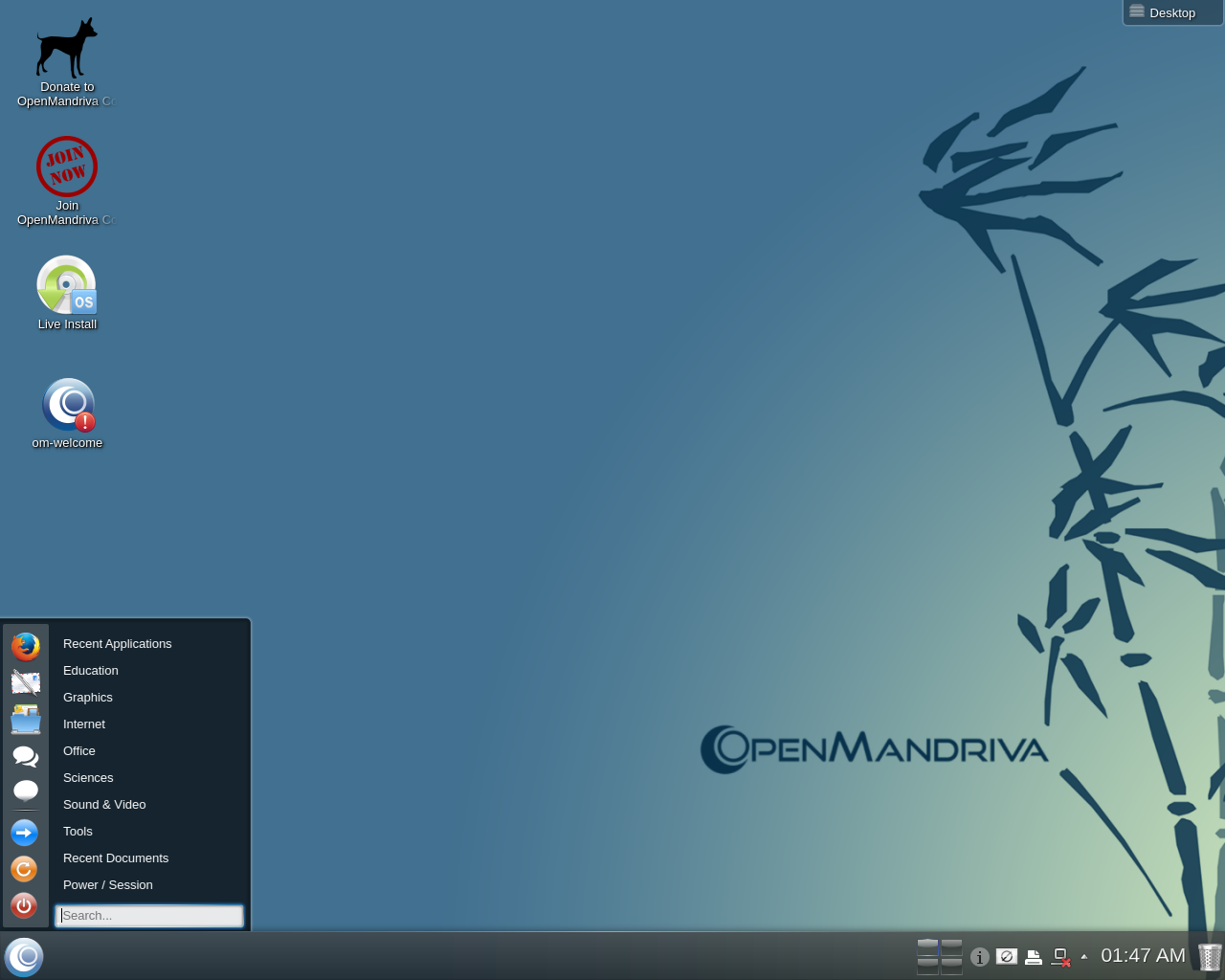1225x980 pixels.
Task: Click the Desktop toolbox button
Action: pos(1171,12)
